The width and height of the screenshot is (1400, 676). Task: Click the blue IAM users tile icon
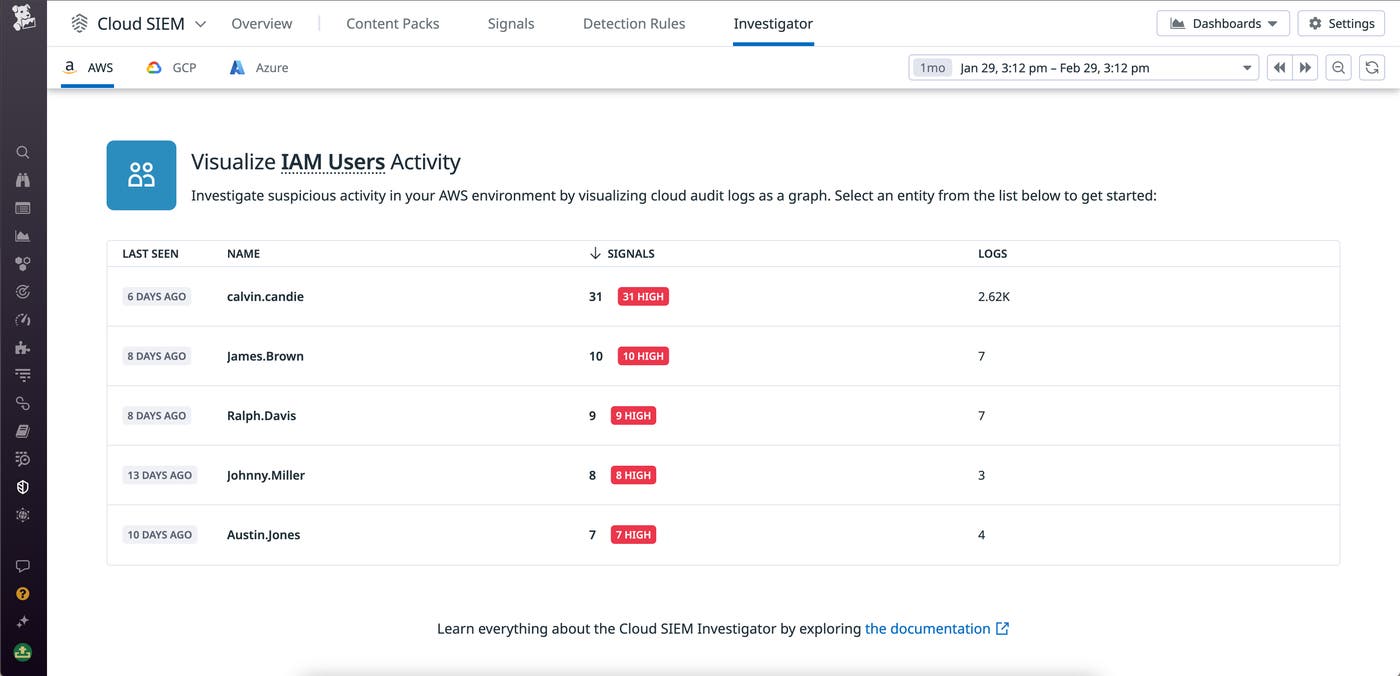[141, 175]
